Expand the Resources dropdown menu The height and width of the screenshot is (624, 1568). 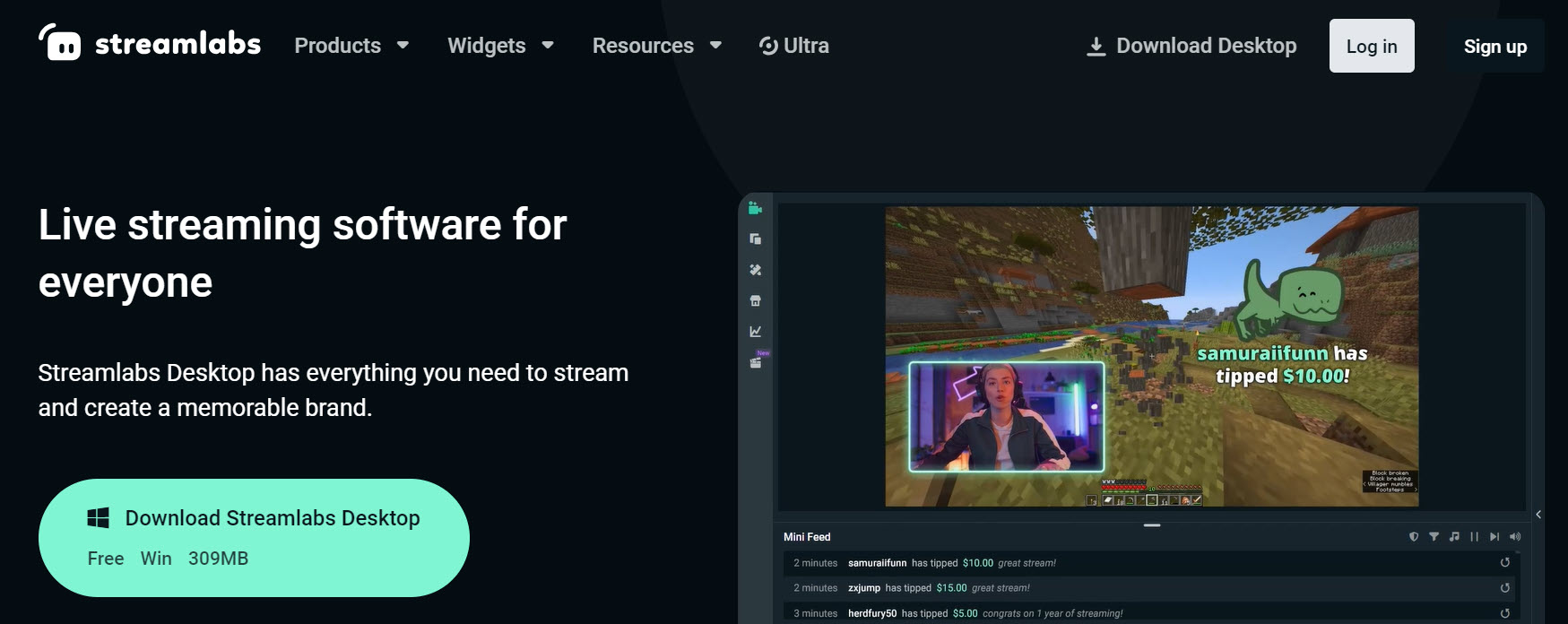(657, 46)
